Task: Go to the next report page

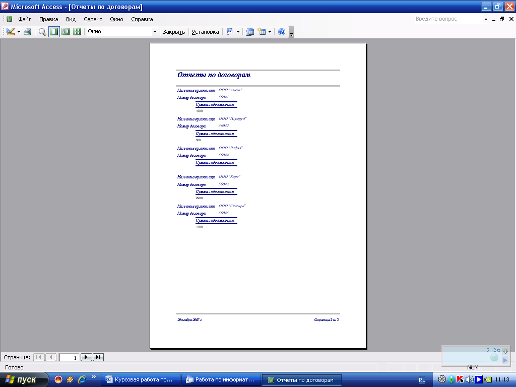Action: coord(86,357)
